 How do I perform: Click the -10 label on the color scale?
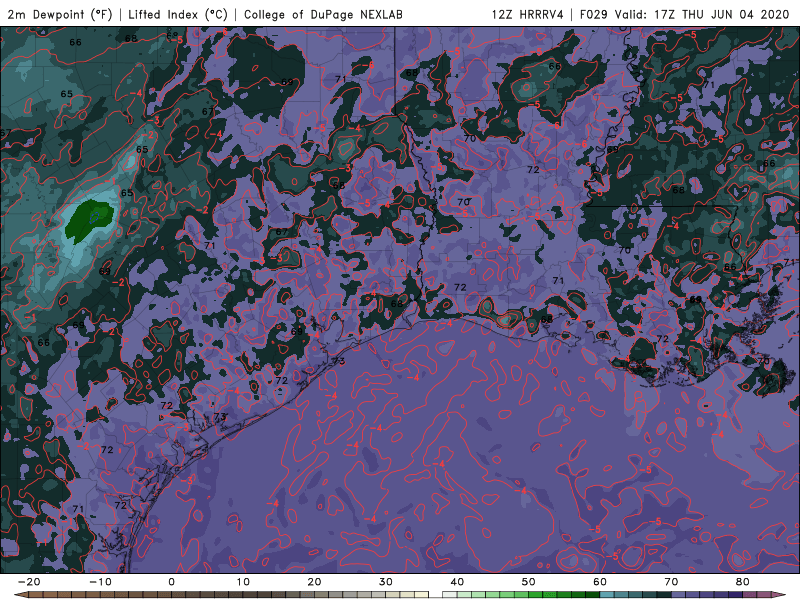100,582
